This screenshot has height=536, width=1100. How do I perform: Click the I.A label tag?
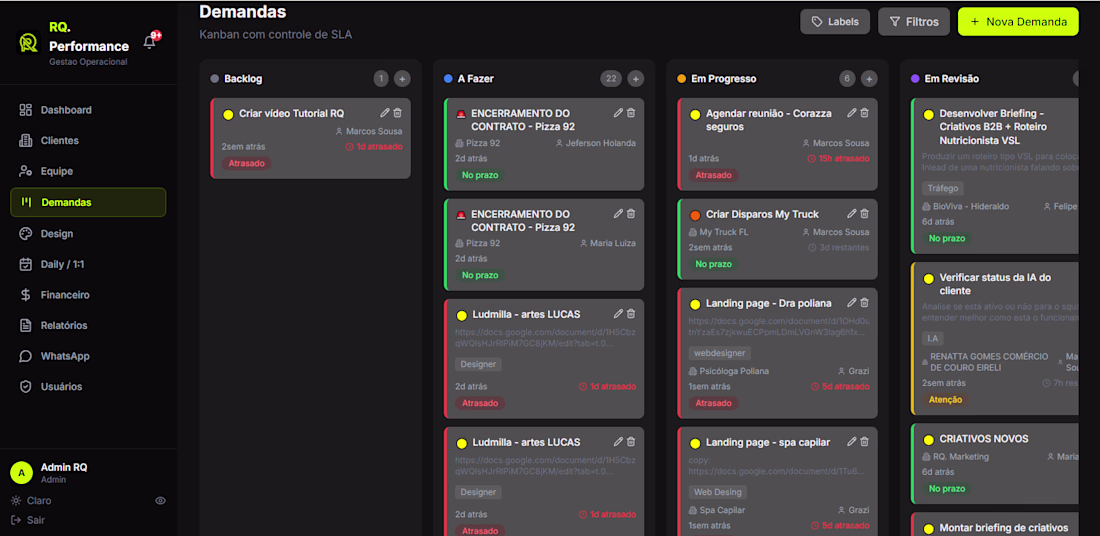[933, 339]
